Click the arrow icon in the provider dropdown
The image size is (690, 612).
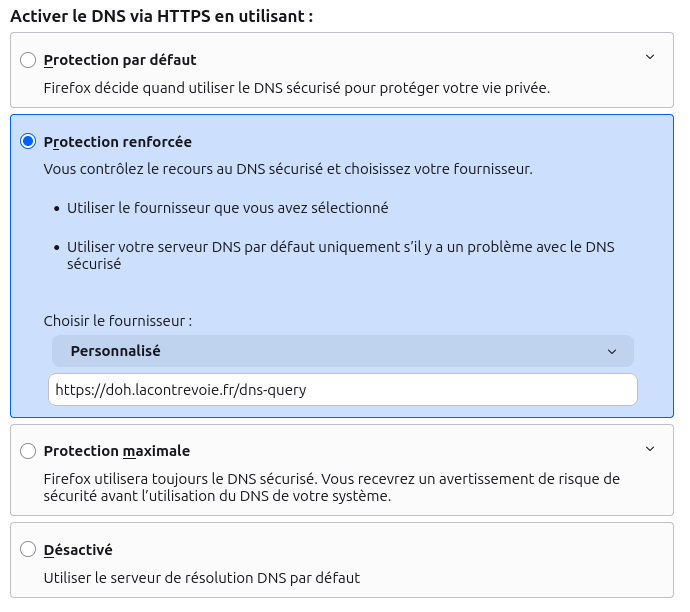click(x=612, y=352)
